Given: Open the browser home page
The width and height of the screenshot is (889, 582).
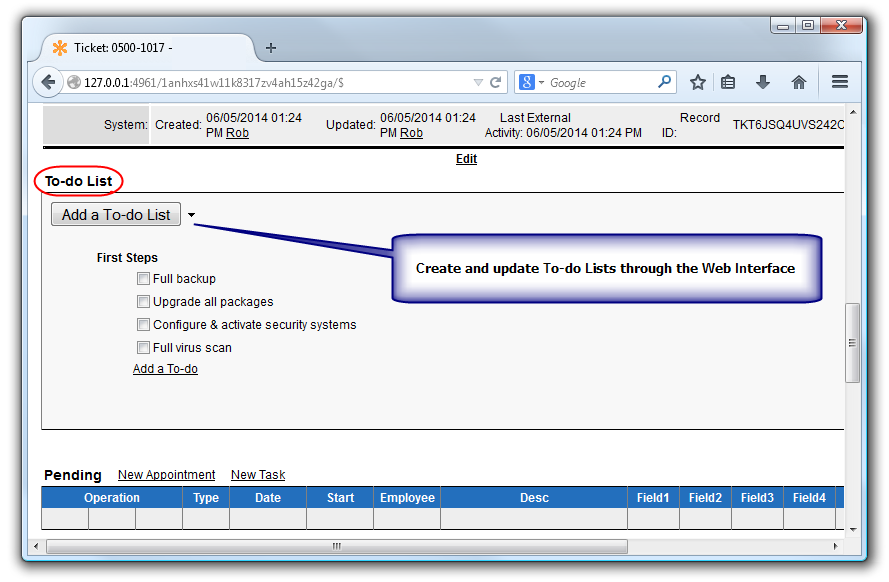Looking at the screenshot, I should (x=800, y=82).
